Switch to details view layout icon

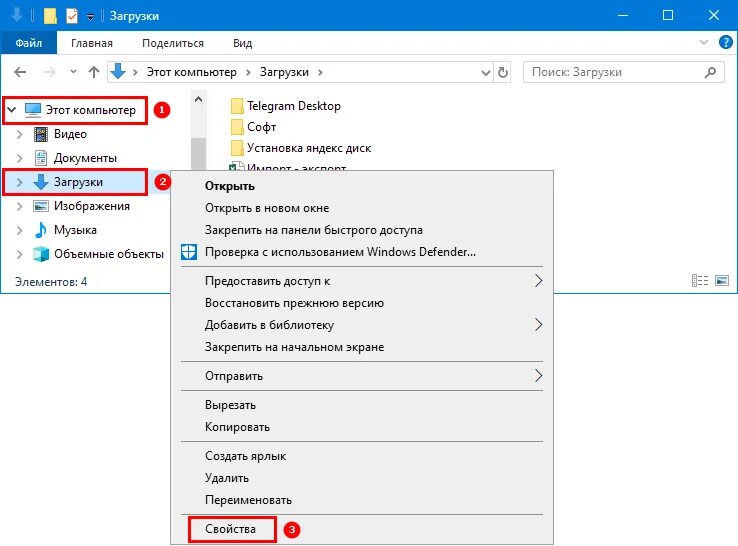(697, 282)
